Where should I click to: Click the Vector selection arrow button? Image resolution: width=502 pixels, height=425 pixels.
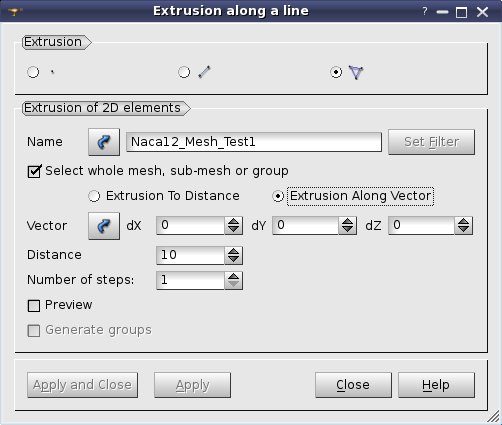point(104,226)
